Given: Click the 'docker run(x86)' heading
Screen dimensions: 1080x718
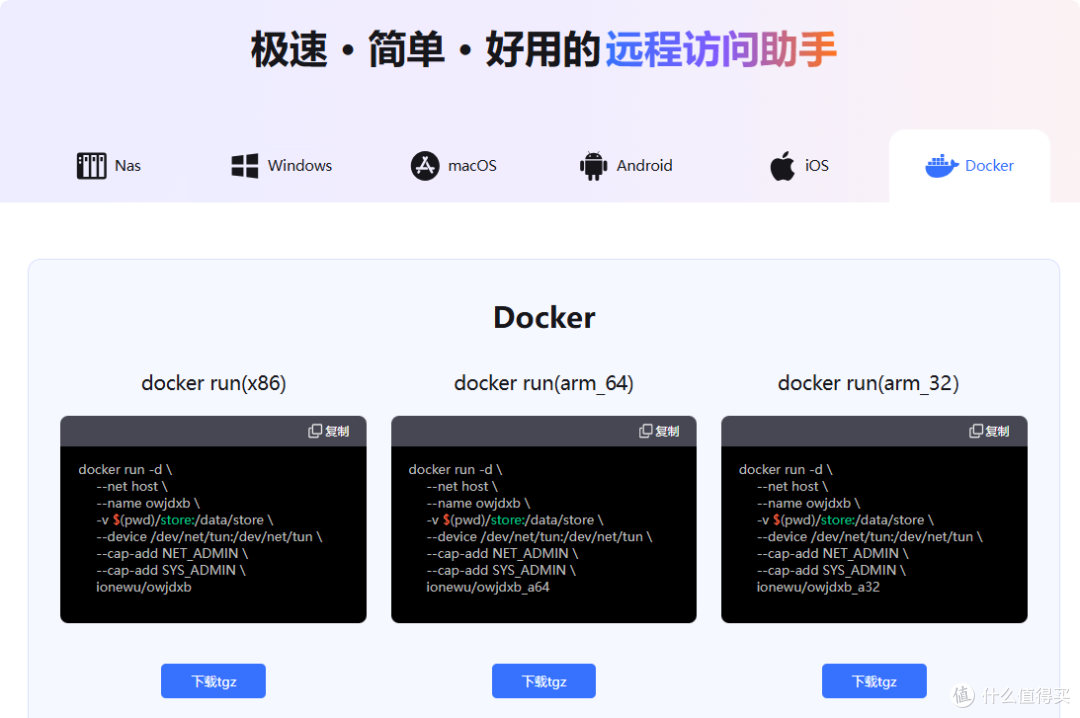Looking at the screenshot, I should [x=214, y=383].
